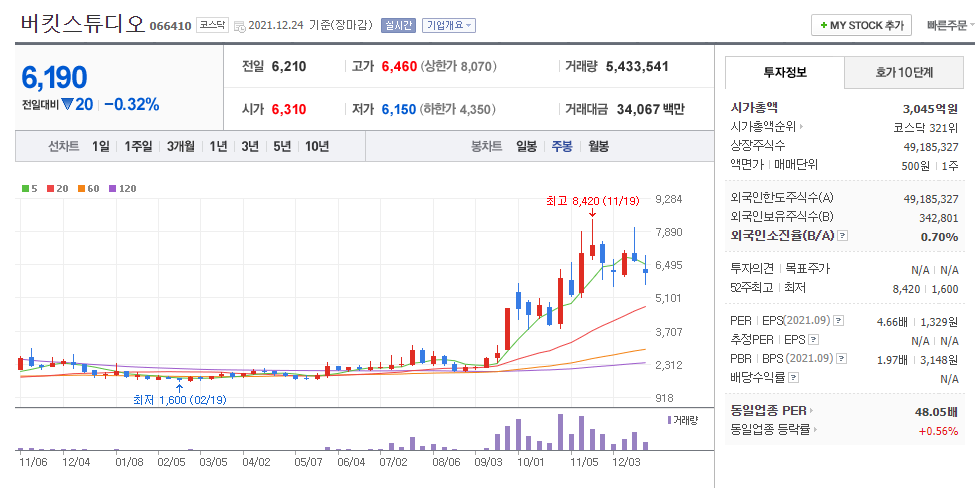Viewport: 980px width, 488px height.
Task: Switch to the 투자정보 tab
Action: click(785, 72)
